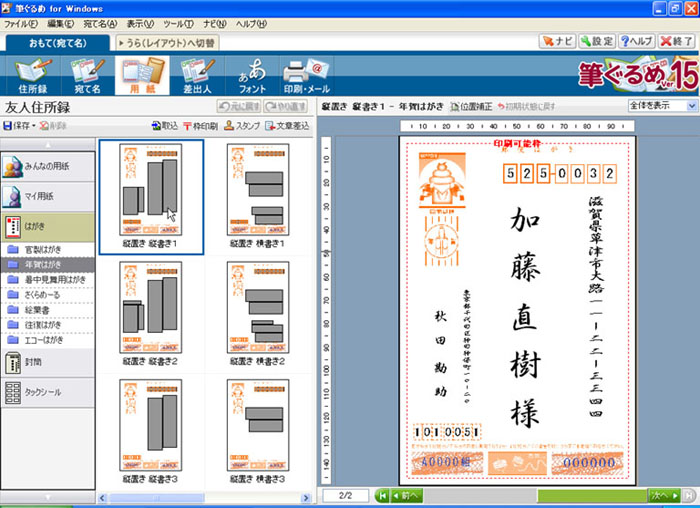Image resolution: width=700 pixels, height=508 pixels.
Task: Click the スタンプ stamp tool
Action: pyautogui.click(x=241, y=126)
